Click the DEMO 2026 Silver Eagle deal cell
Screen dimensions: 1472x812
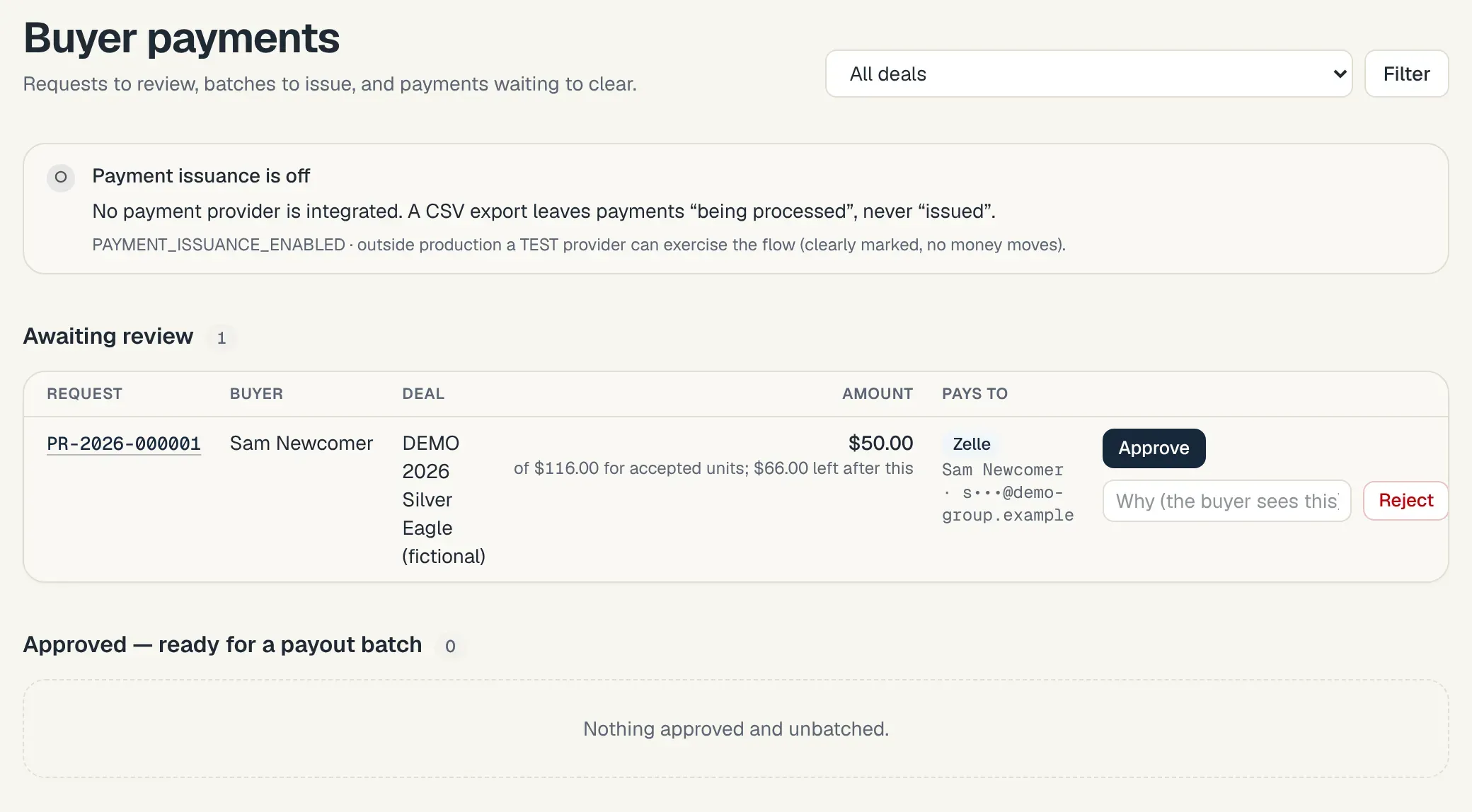click(x=444, y=499)
